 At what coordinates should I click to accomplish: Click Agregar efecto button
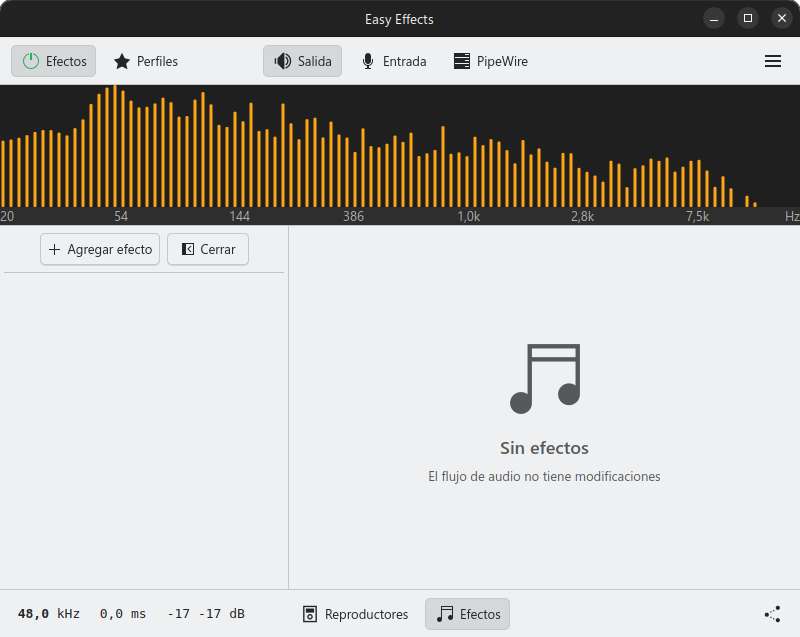click(100, 249)
